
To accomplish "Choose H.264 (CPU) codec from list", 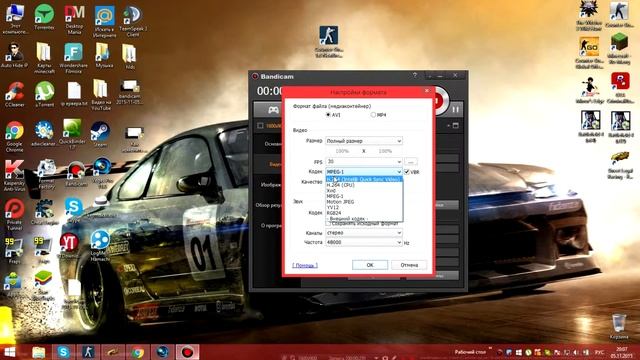I will click(x=364, y=185).
